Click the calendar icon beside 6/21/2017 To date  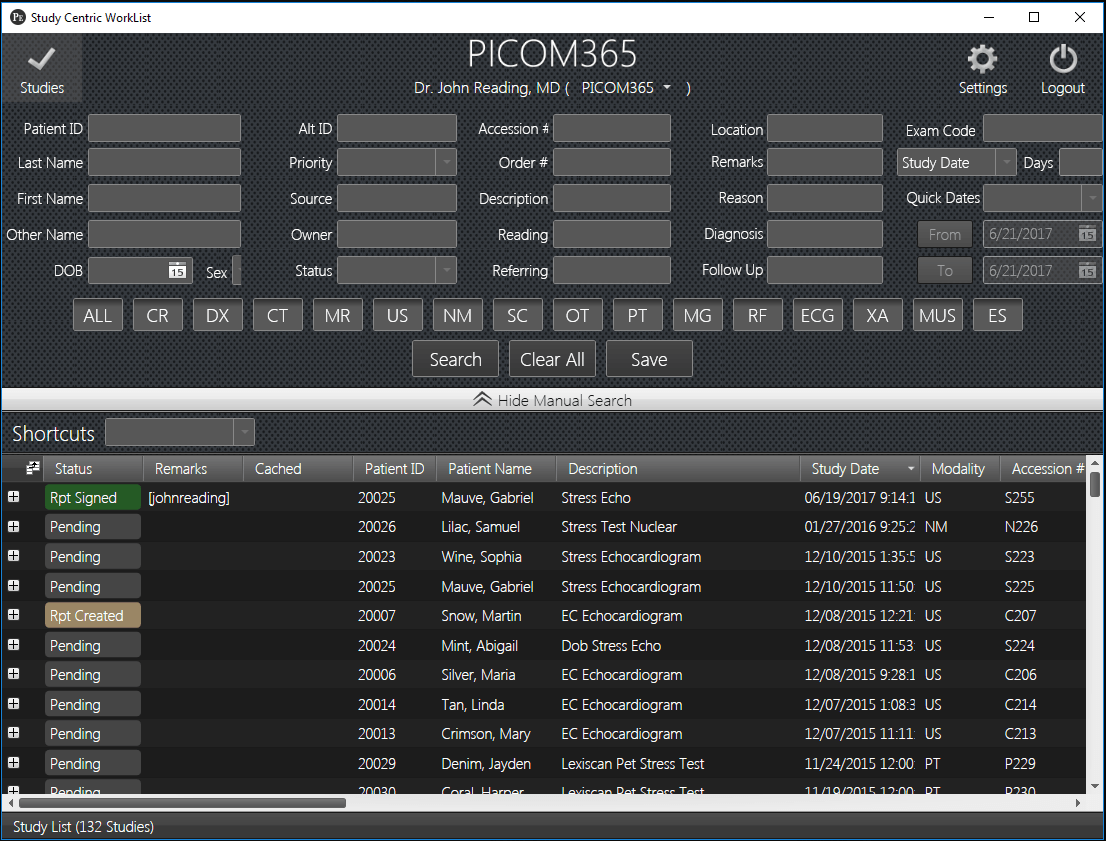tap(1088, 269)
